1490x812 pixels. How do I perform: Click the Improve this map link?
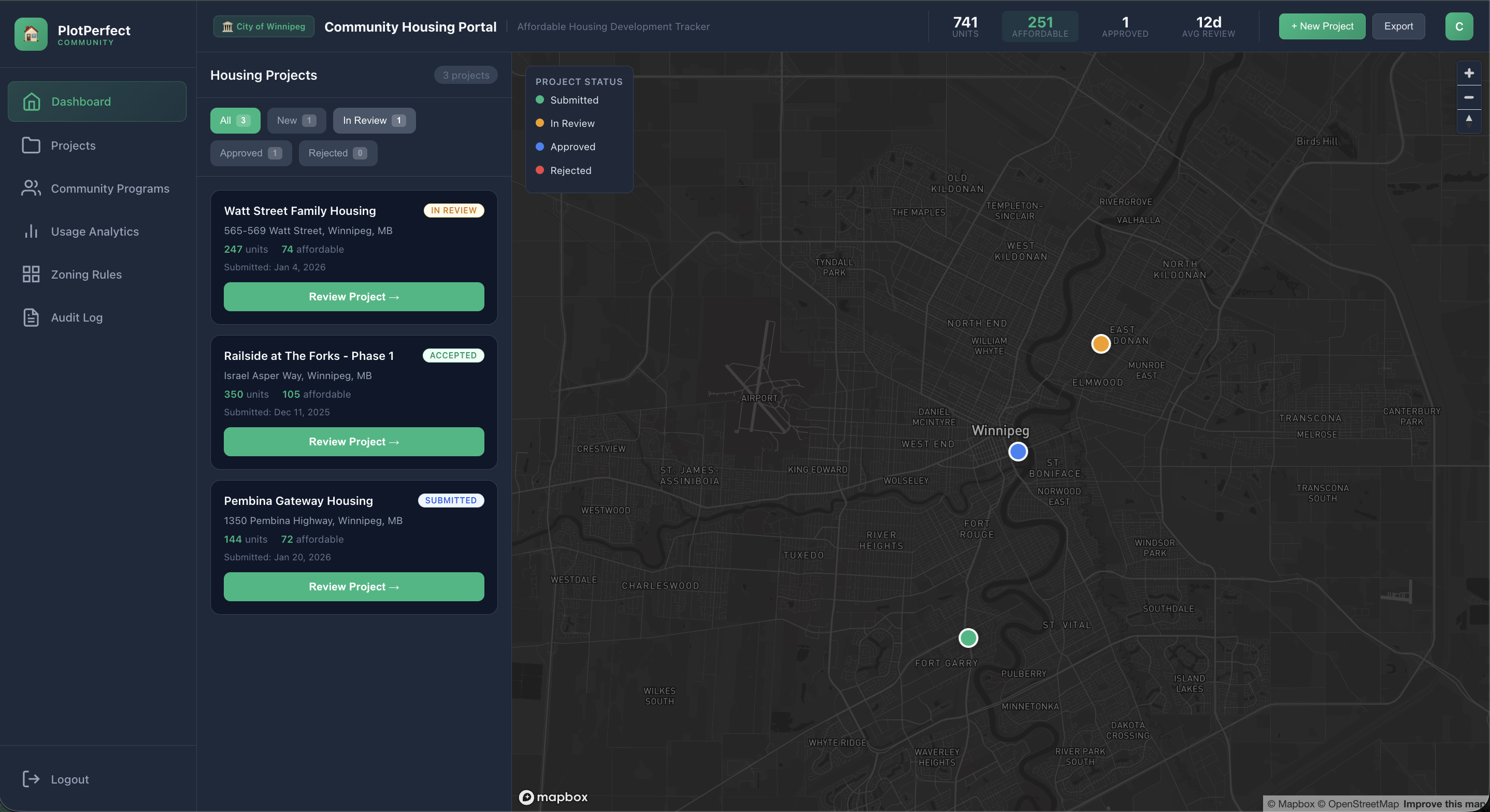click(1444, 804)
